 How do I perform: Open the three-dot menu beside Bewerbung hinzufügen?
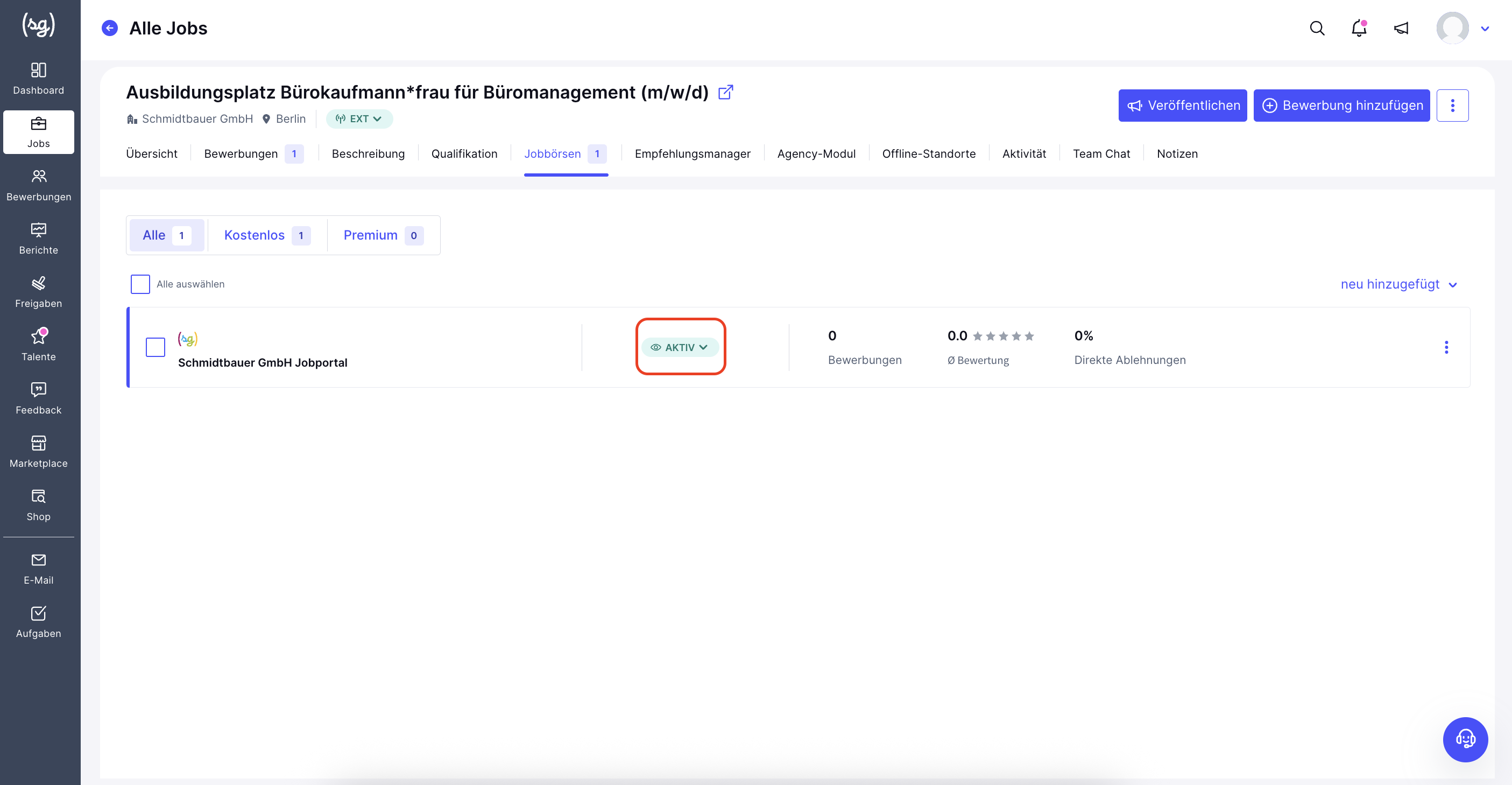click(1452, 105)
